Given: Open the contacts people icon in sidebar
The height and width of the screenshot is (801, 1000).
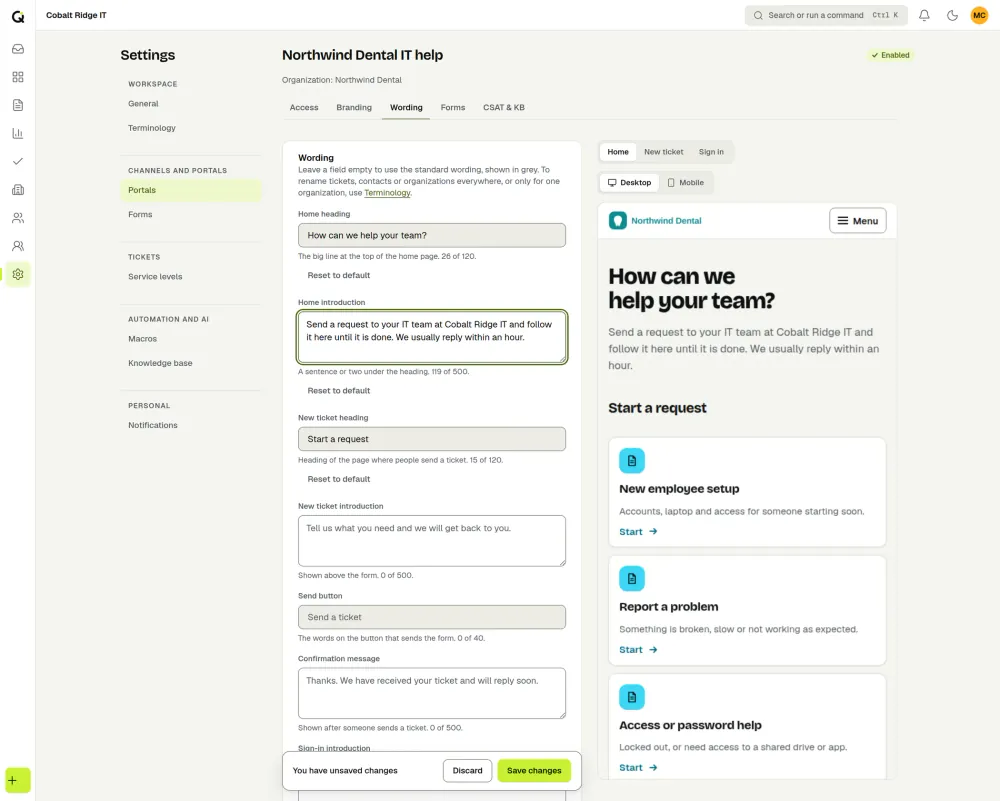Looking at the screenshot, I should (18, 218).
